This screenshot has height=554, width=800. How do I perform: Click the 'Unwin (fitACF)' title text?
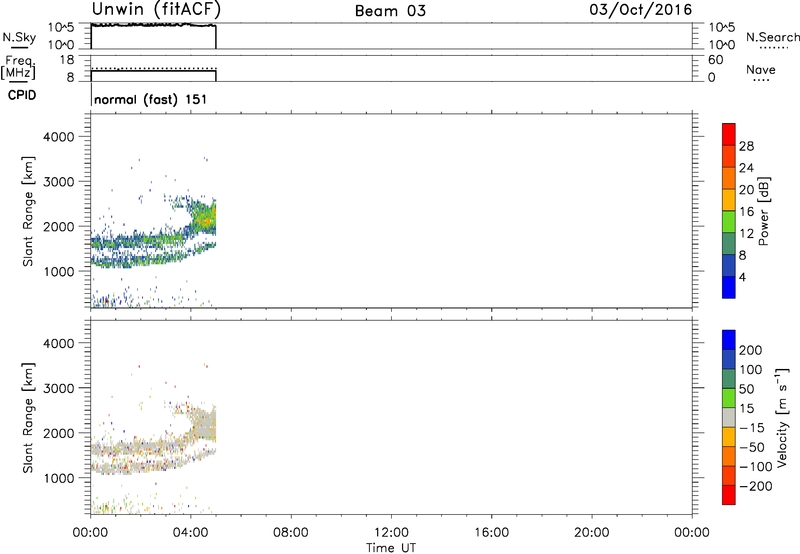tap(156, 9)
